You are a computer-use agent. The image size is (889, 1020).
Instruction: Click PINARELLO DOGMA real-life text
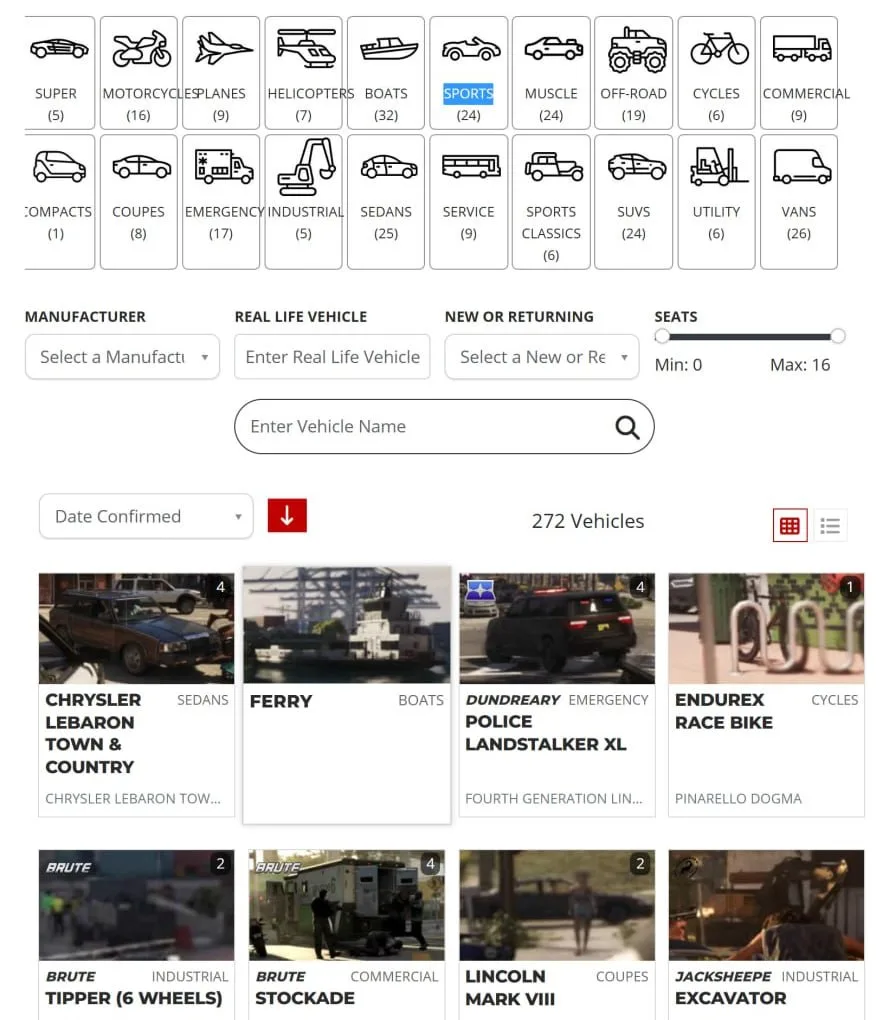point(738,798)
